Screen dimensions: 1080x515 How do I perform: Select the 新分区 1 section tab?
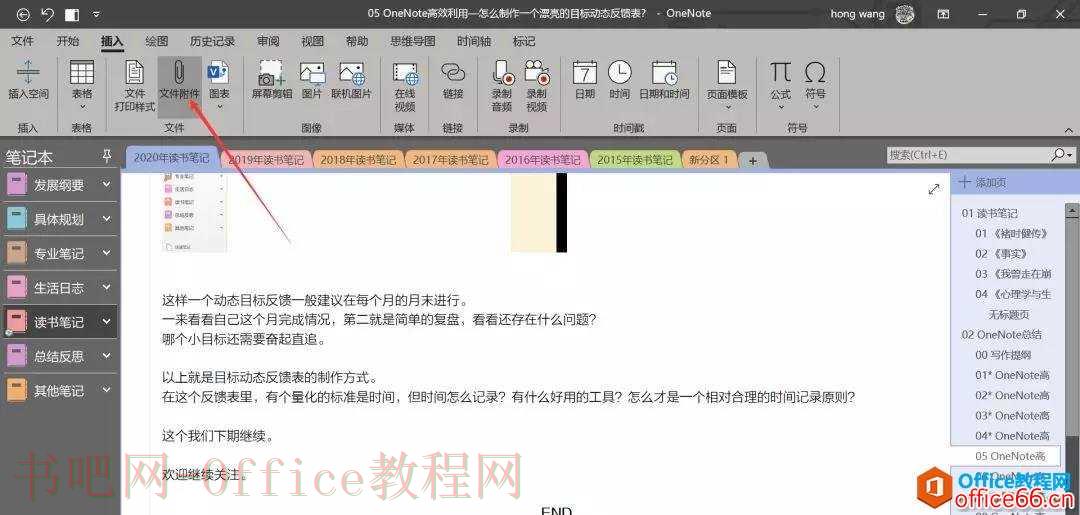(709, 160)
